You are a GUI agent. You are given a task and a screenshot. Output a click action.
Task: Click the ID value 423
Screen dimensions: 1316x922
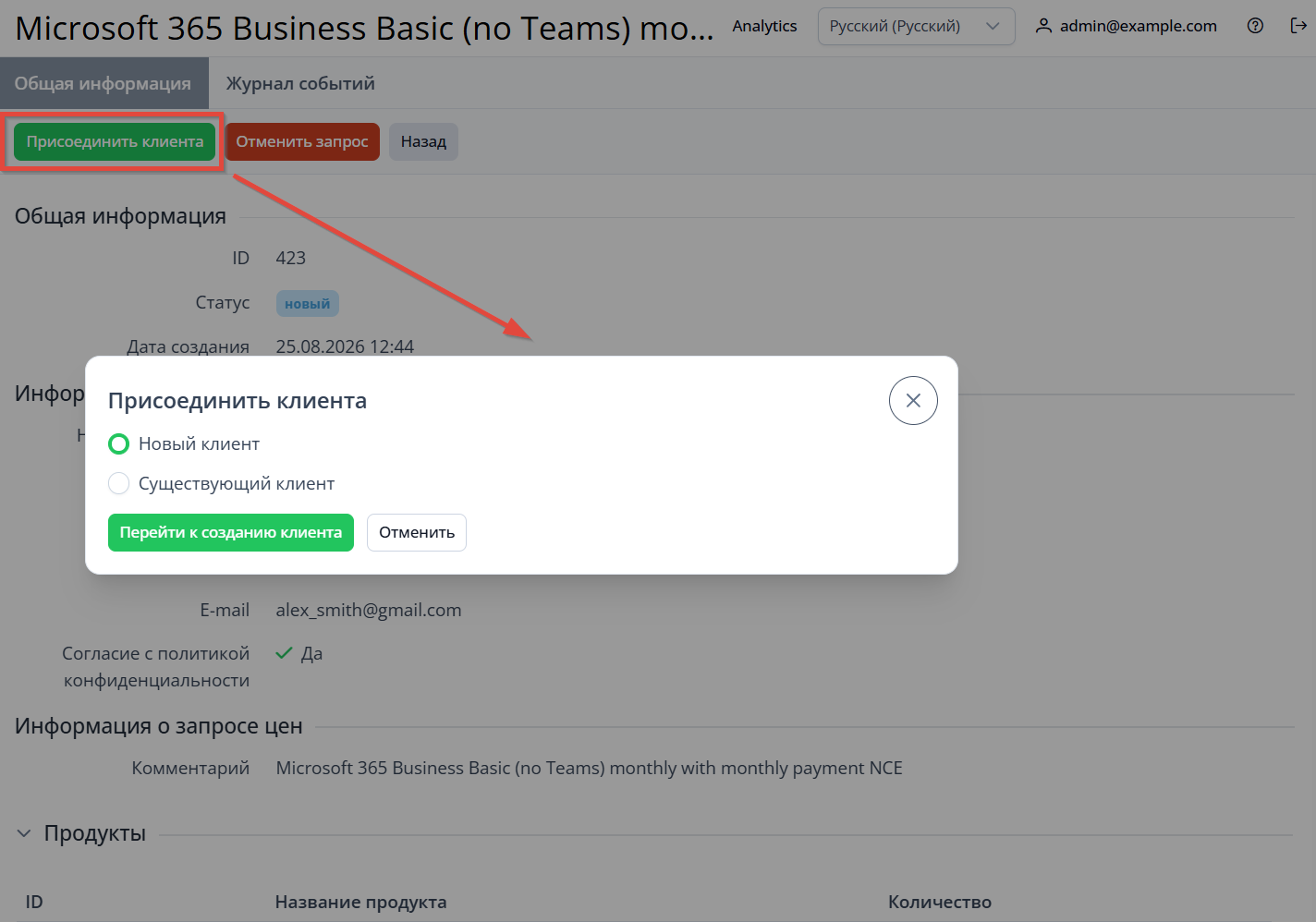tap(290, 258)
